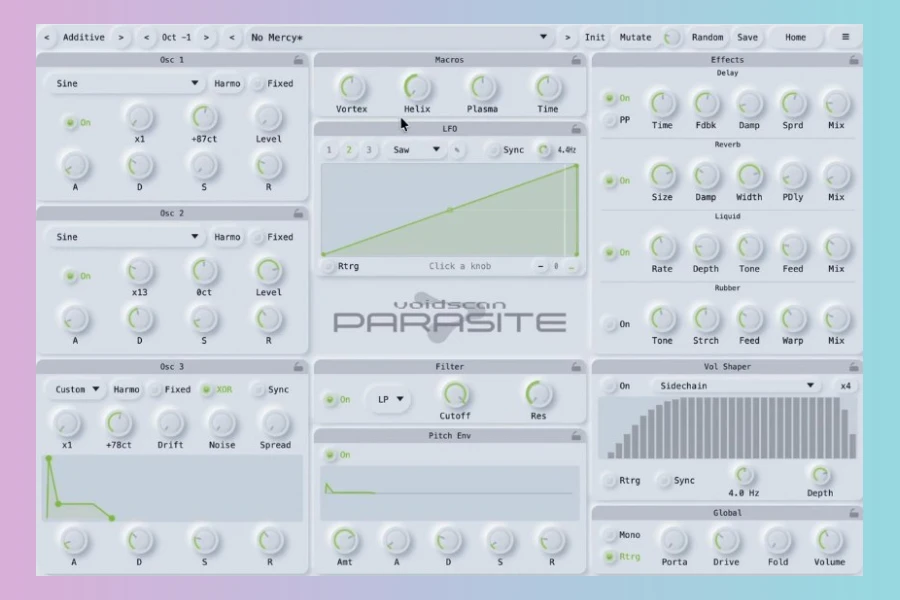Enable Fixed mode on Osc 1

click(x=258, y=84)
